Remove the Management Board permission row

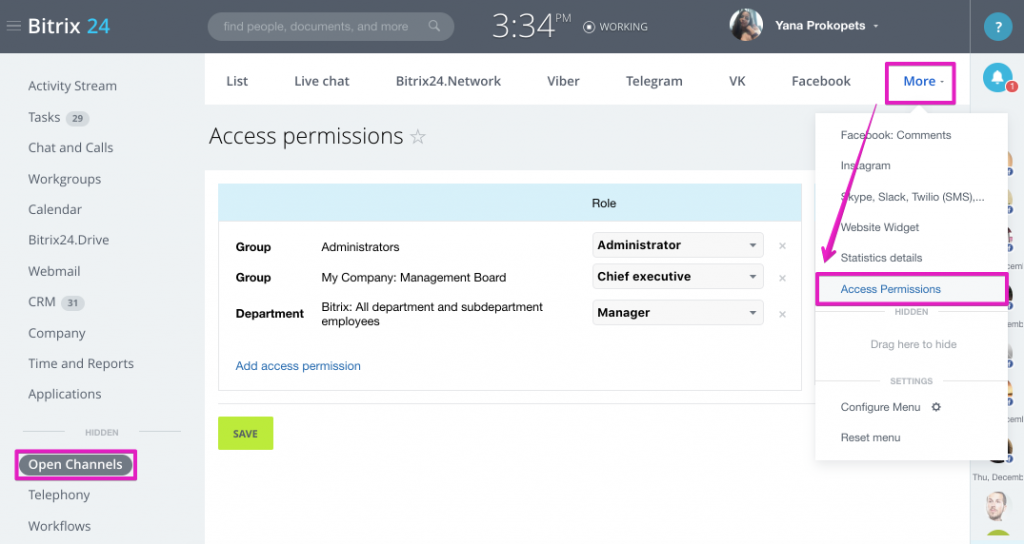[782, 278]
